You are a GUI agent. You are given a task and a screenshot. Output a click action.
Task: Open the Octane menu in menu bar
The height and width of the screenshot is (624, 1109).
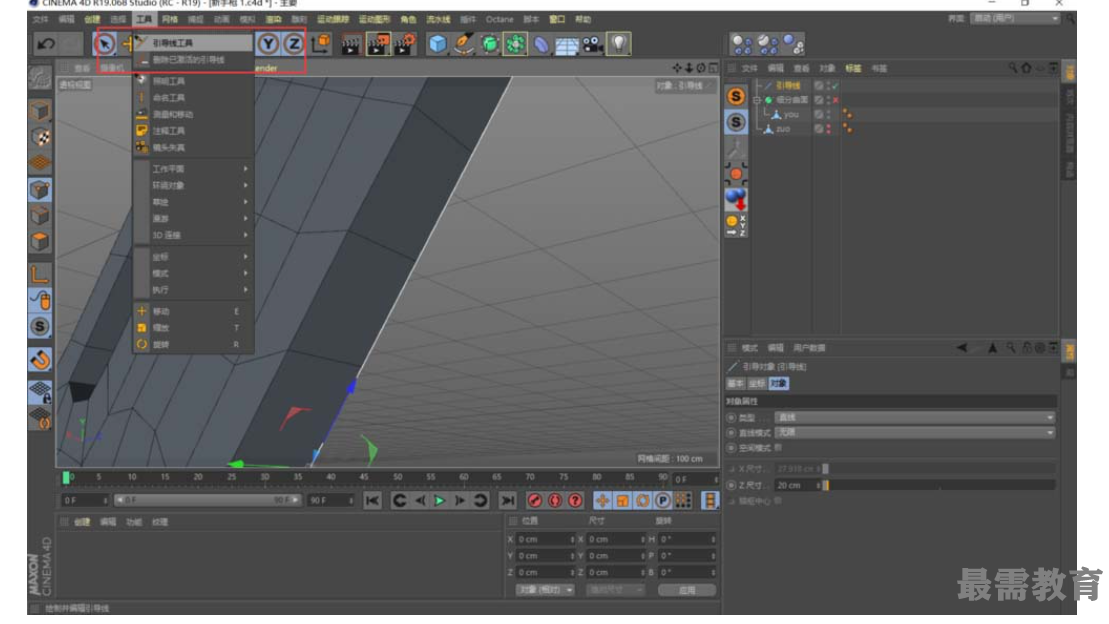(x=499, y=19)
